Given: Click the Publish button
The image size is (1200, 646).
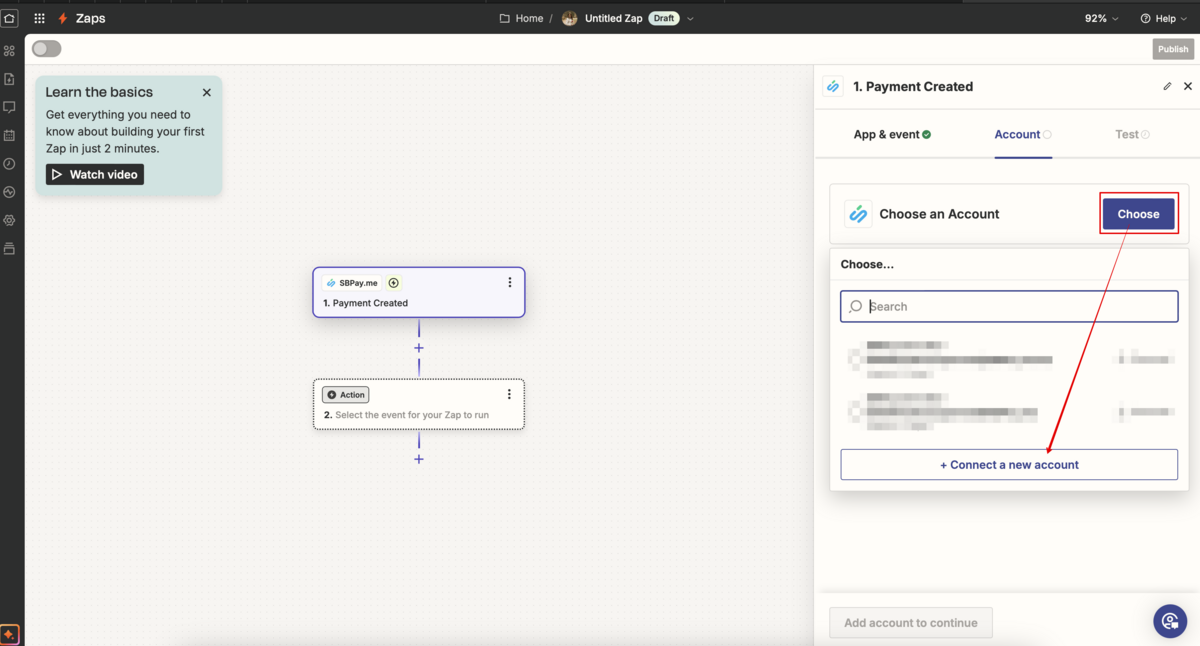Looking at the screenshot, I should (x=1173, y=48).
